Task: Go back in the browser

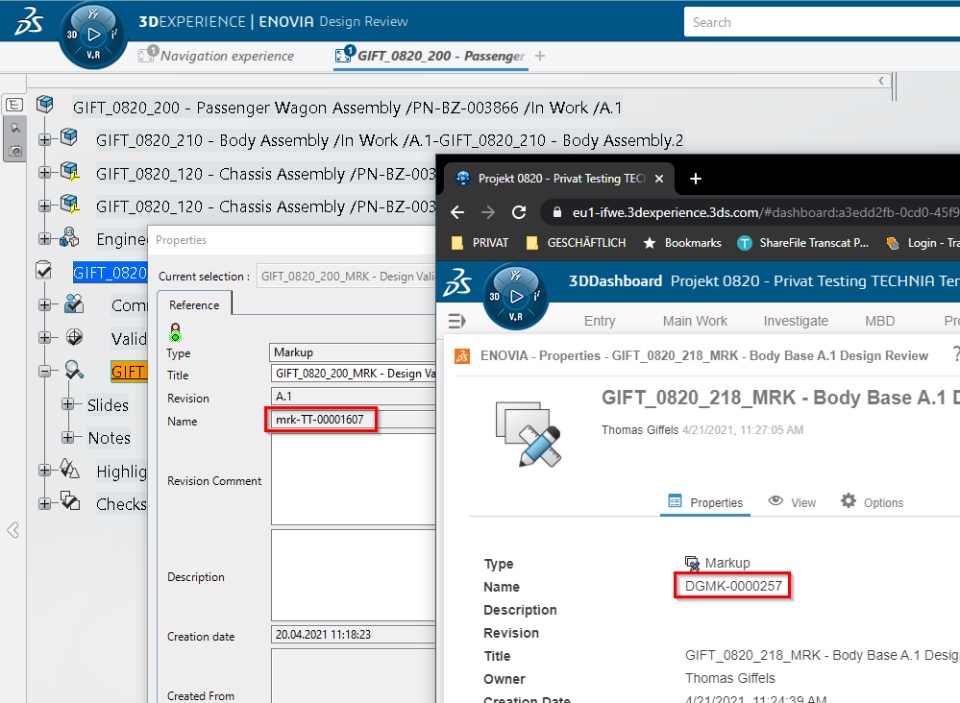Action: pyautogui.click(x=457, y=212)
